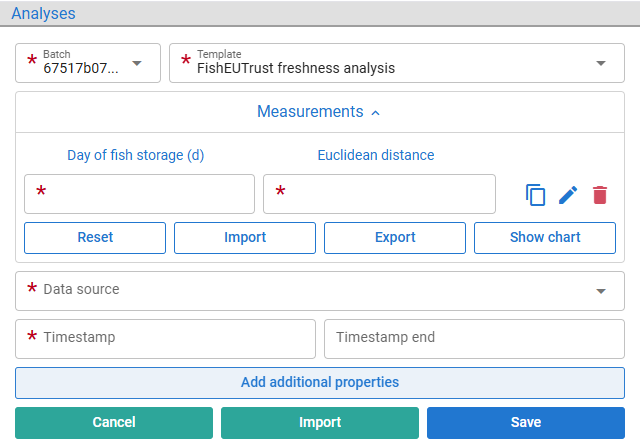640x445 pixels.
Task: Focus the Timestamp field
Action: (165, 339)
